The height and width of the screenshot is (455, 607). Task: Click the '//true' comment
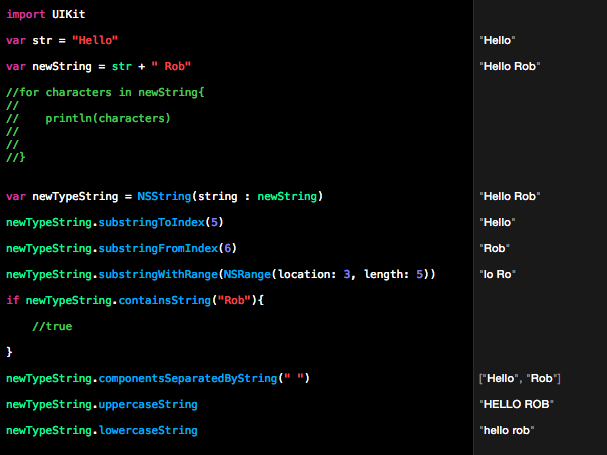(x=52, y=326)
